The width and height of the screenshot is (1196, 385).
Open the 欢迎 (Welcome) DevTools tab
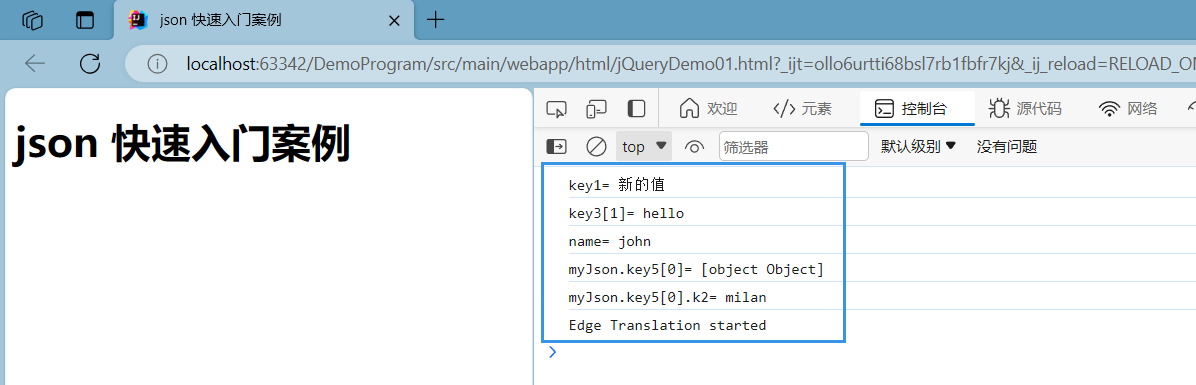pos(708,109)
